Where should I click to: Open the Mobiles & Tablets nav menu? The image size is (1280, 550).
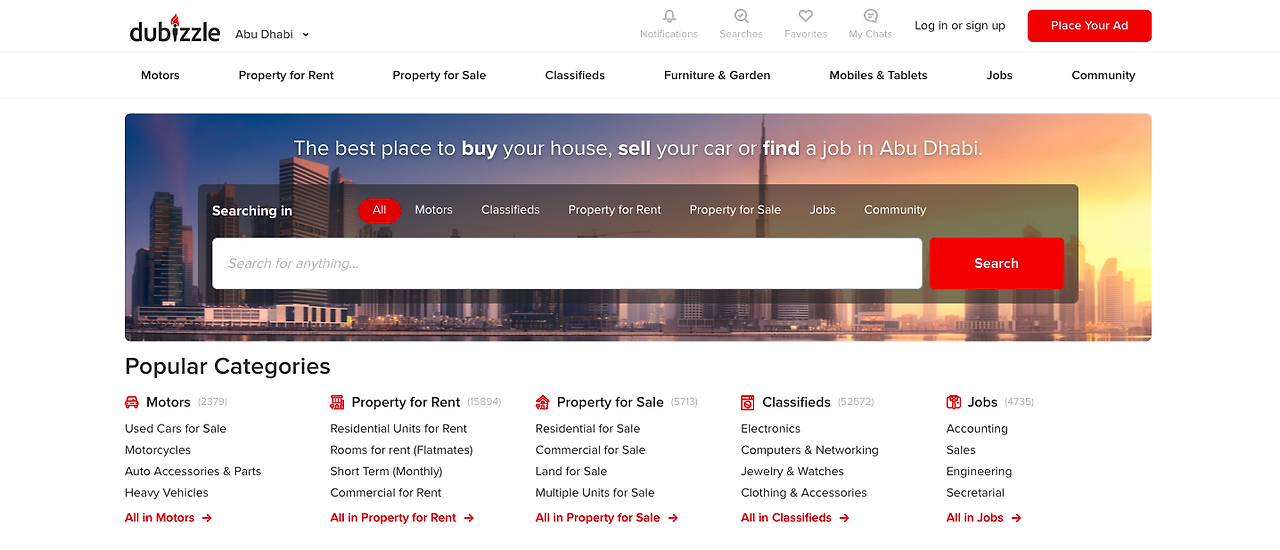(878, 75)
